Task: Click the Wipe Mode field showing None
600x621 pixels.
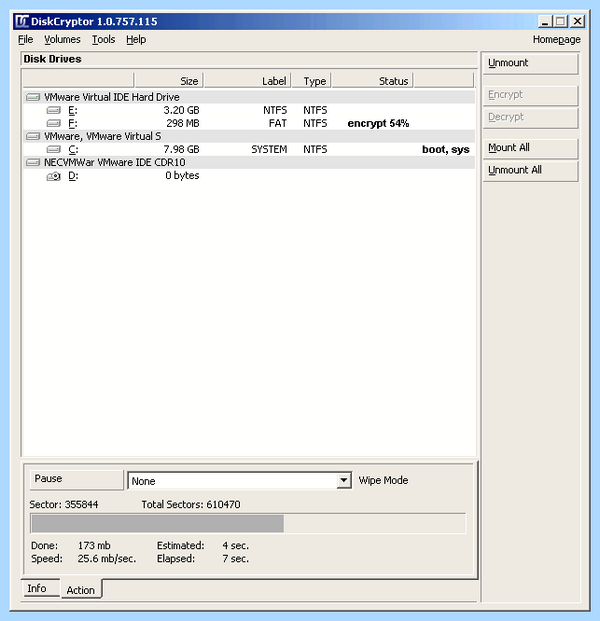Action: point(239,481)
